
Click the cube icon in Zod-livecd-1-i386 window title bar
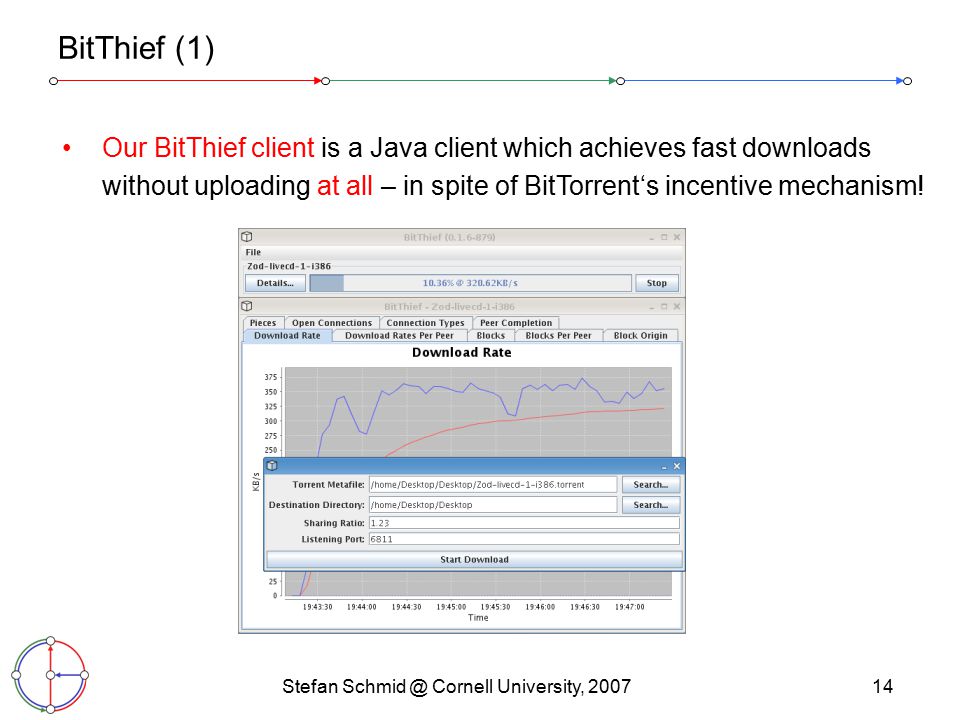[x=247, y=306]
